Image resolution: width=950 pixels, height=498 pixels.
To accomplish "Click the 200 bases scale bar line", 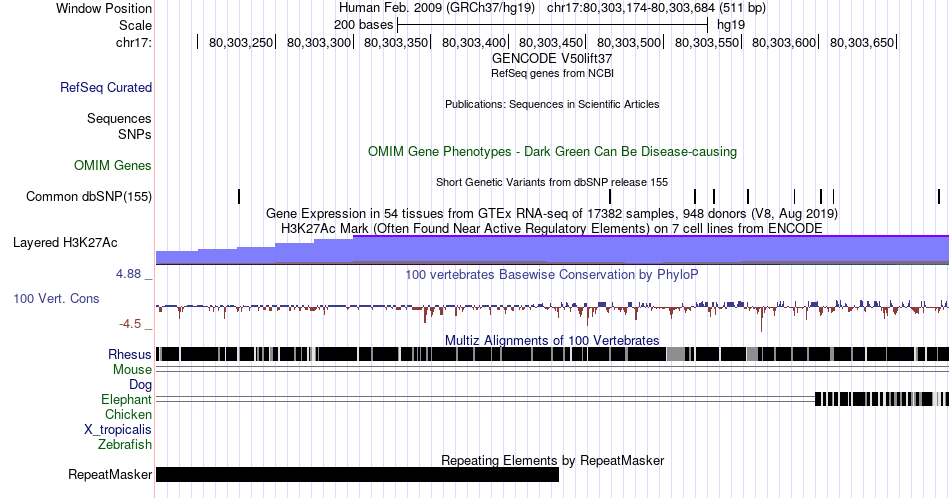I will [553, 25].
